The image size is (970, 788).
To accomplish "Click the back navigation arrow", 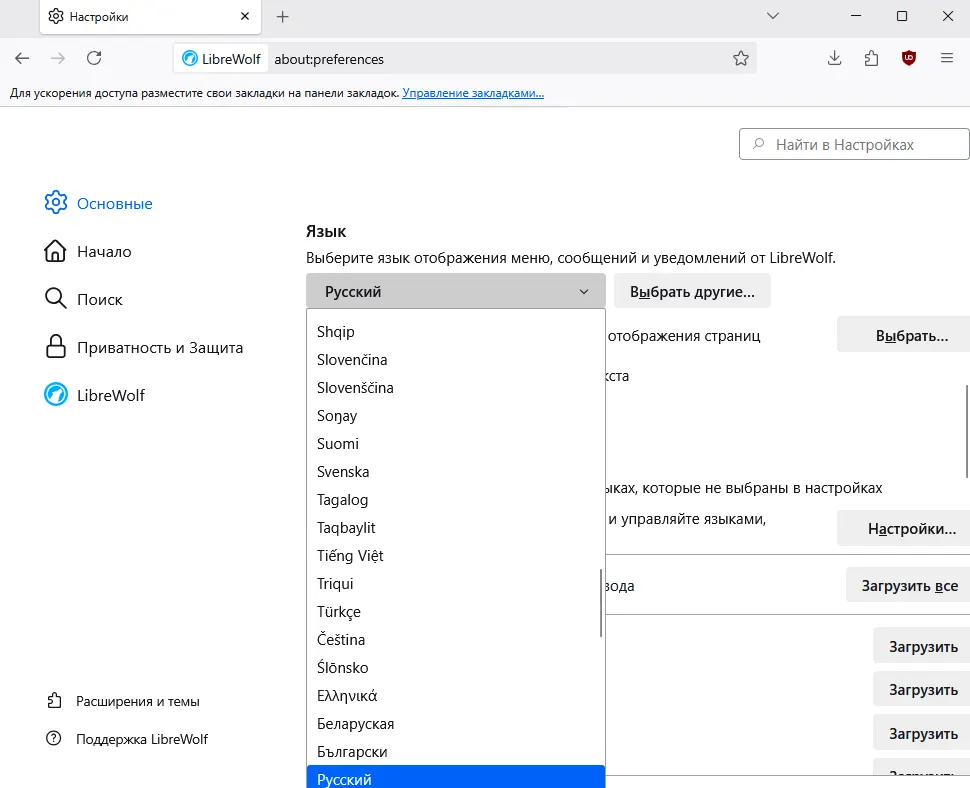I will pos(22,59).
